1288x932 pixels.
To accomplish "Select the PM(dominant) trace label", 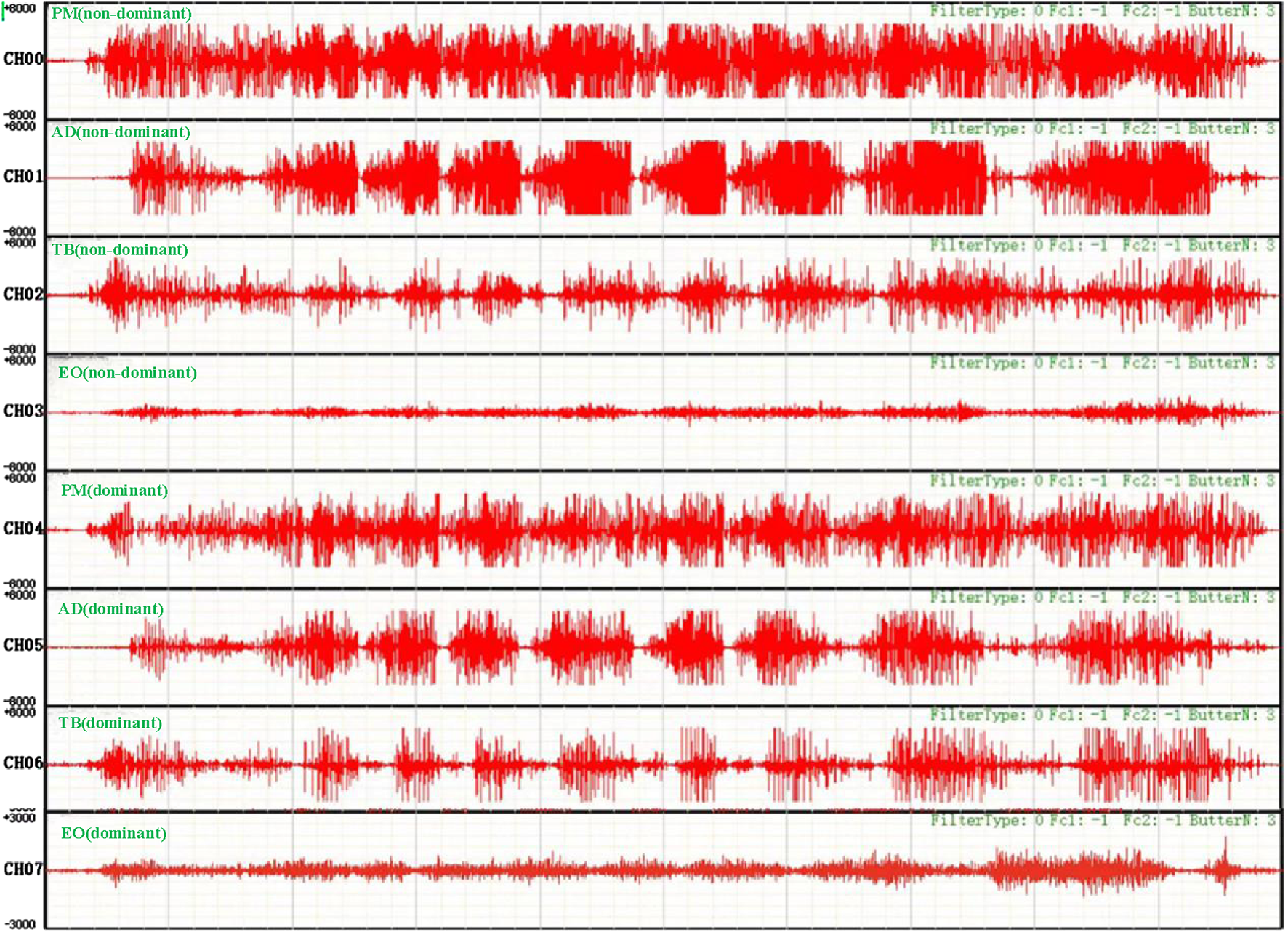I will click(x=114, y=491).
